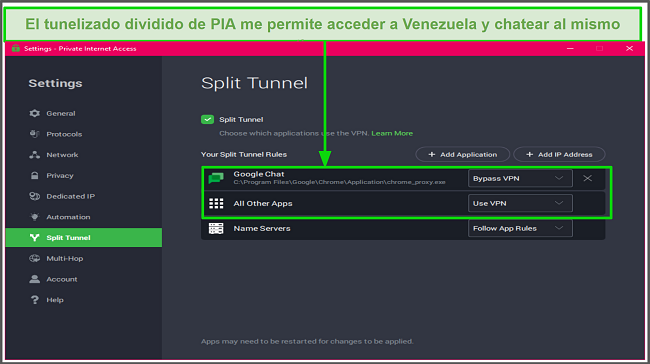Click the Network nodes icon
This screenshot has height=364, width=650.
[34, 155]
